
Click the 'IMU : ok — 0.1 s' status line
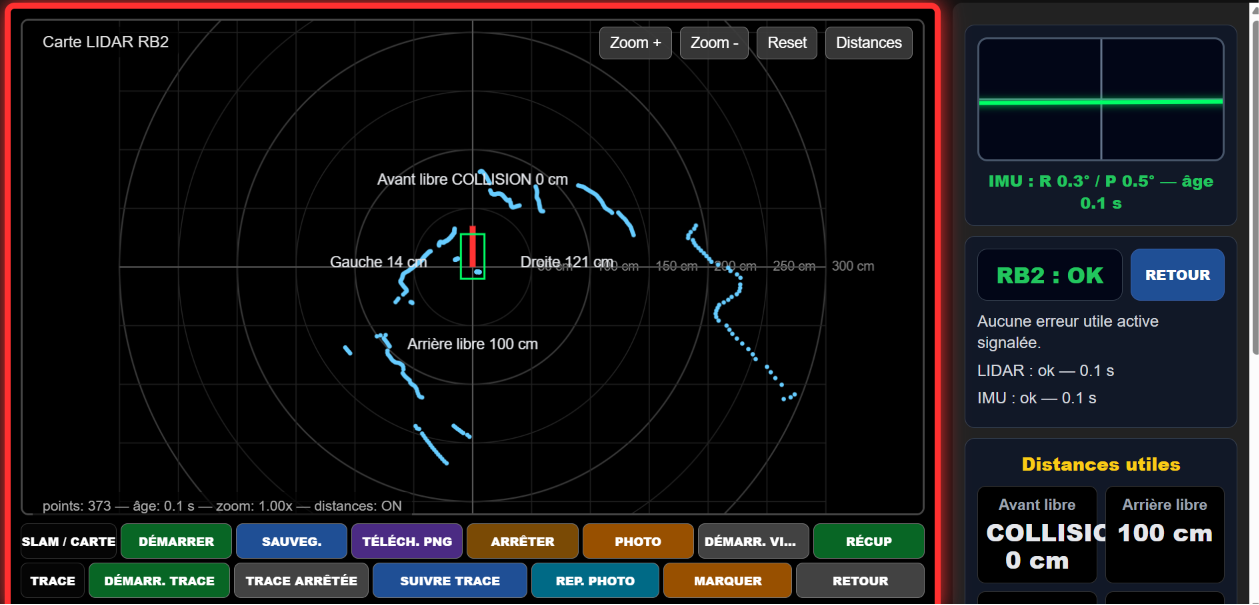(x=1037, y=398)
